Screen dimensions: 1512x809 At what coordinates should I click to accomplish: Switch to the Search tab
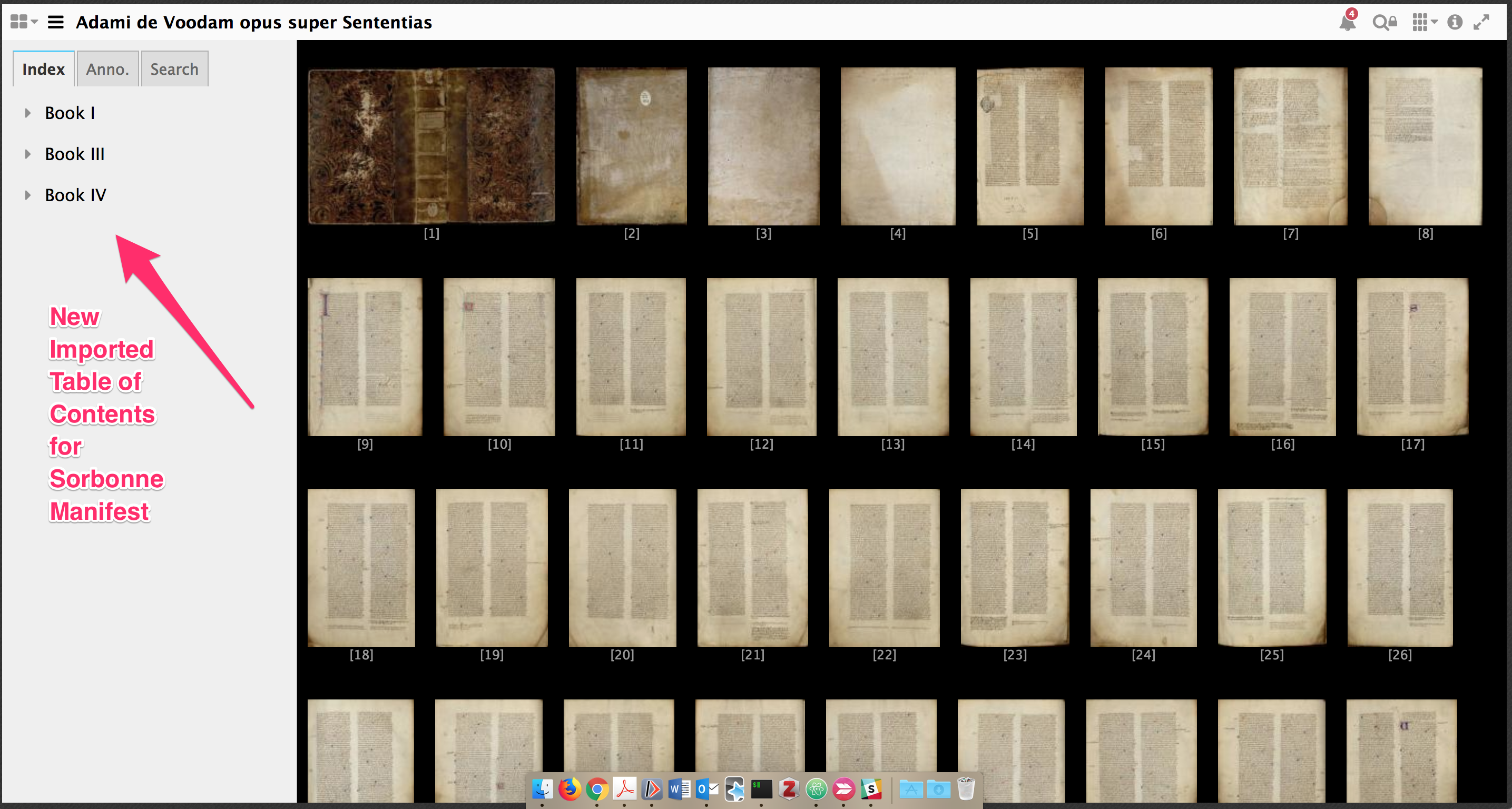click(174, 69)
